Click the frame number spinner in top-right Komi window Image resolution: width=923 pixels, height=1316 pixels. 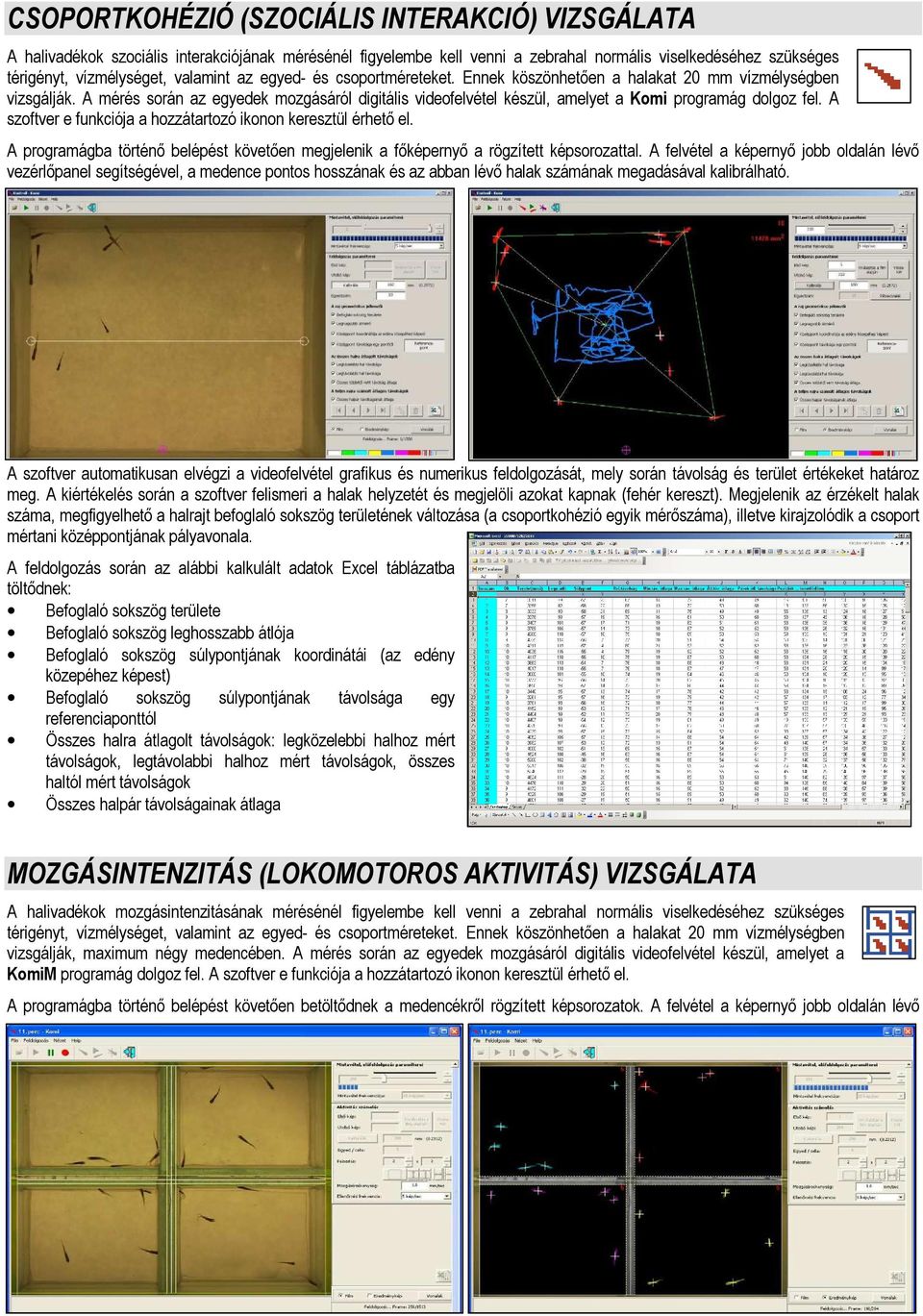tap(903, 229)
